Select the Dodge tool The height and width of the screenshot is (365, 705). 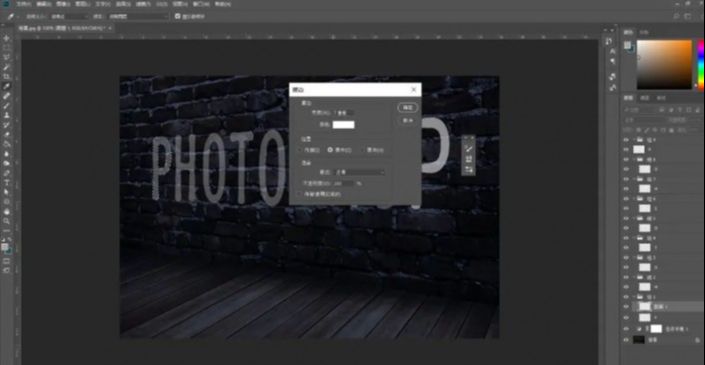[6, 163]
